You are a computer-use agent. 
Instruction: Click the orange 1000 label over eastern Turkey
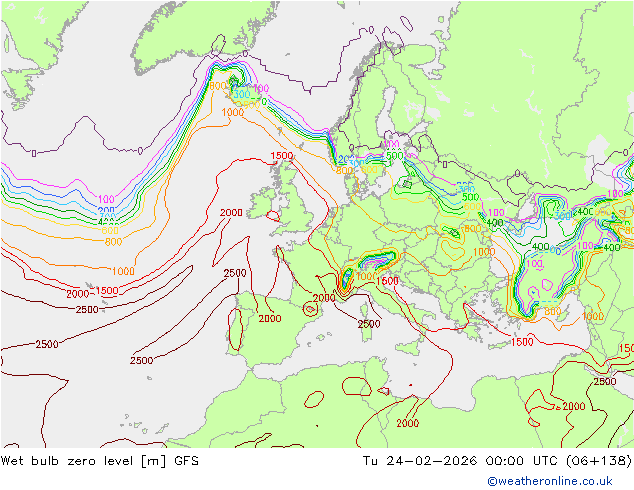point(592,316)
